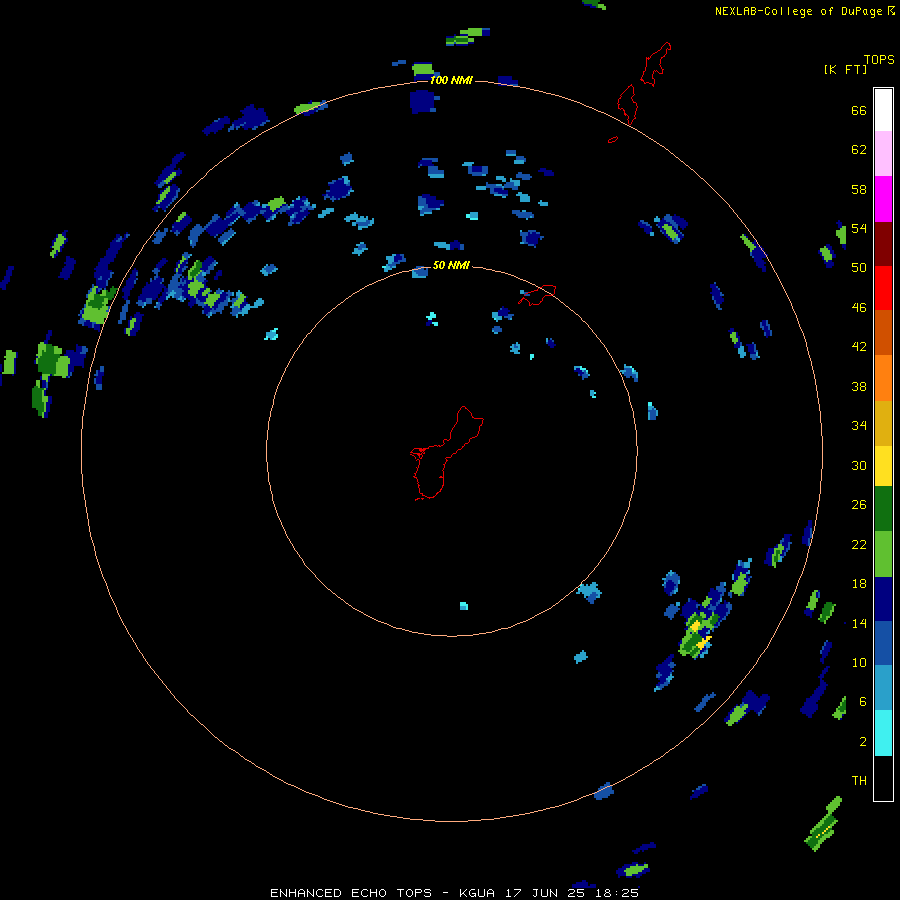Click the 30 legend value
900x900 pixels.
(859, 465)
